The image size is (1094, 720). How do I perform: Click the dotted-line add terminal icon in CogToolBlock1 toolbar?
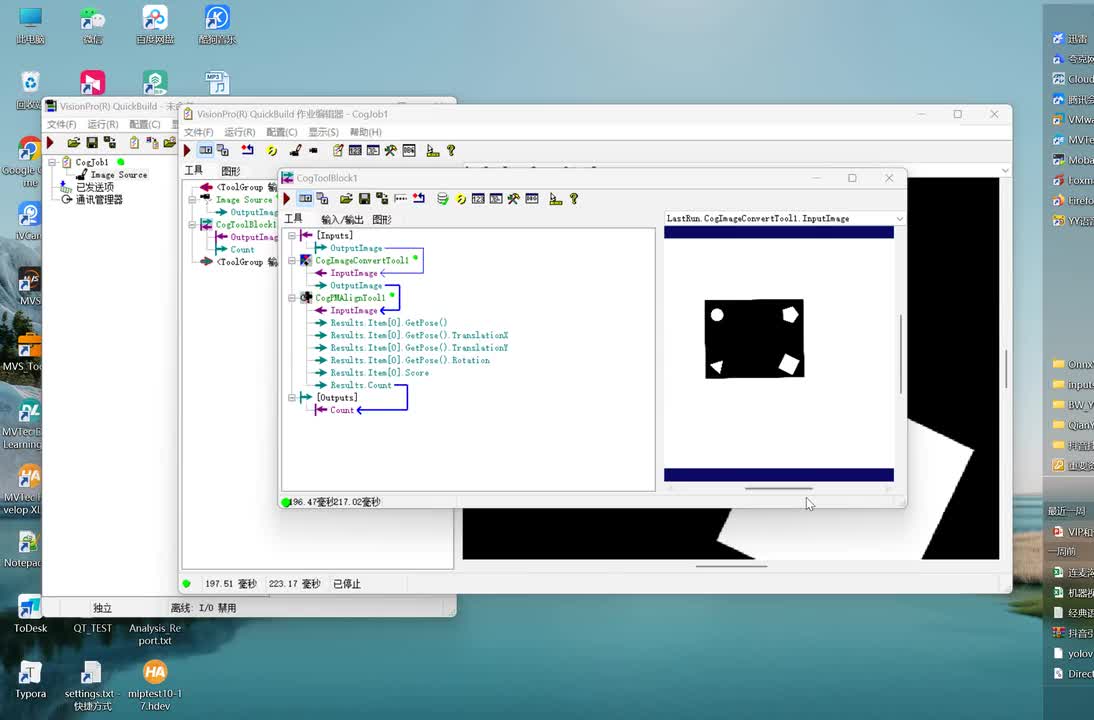pyautogui.click(x=400, y=199)
